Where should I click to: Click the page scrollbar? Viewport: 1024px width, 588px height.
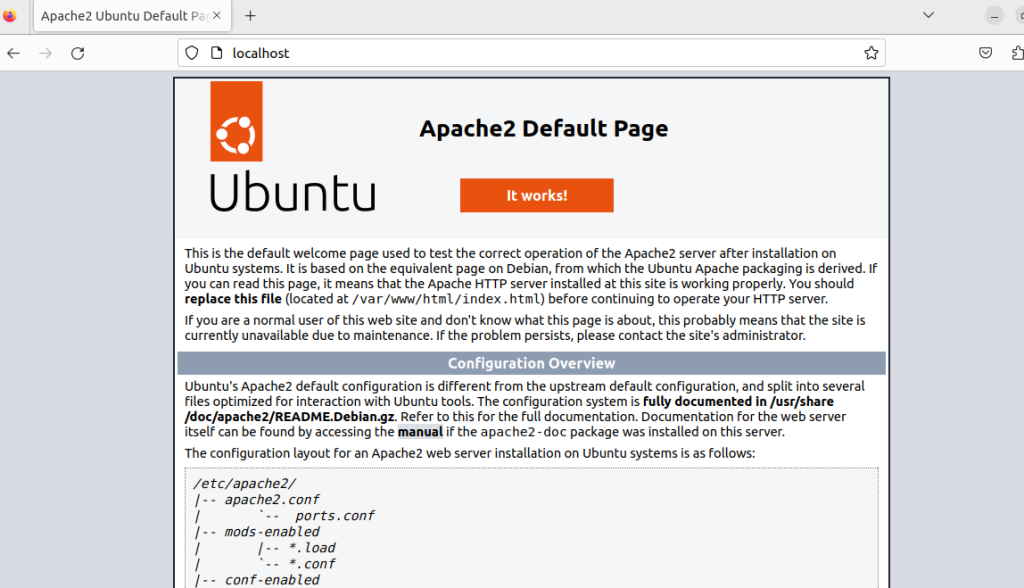pyautogui.click(x=1020, y=300)
